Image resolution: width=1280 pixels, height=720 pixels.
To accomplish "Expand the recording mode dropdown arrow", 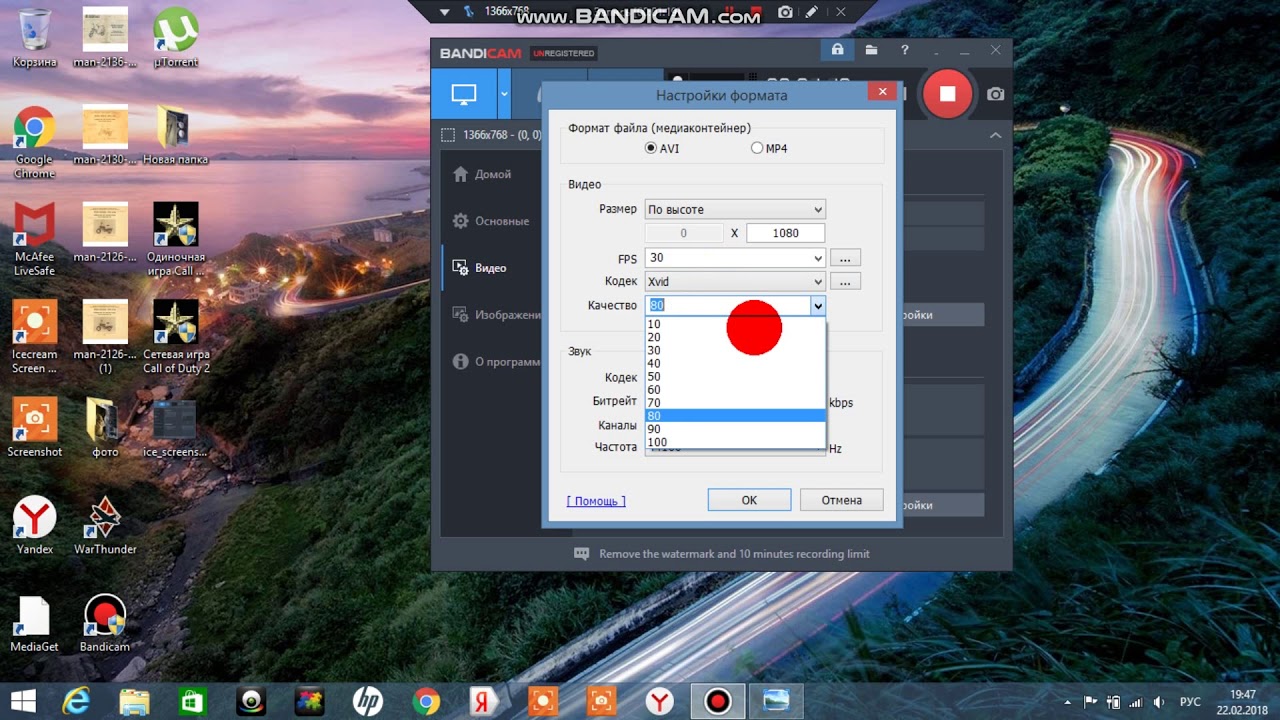I will coord(504,94).
